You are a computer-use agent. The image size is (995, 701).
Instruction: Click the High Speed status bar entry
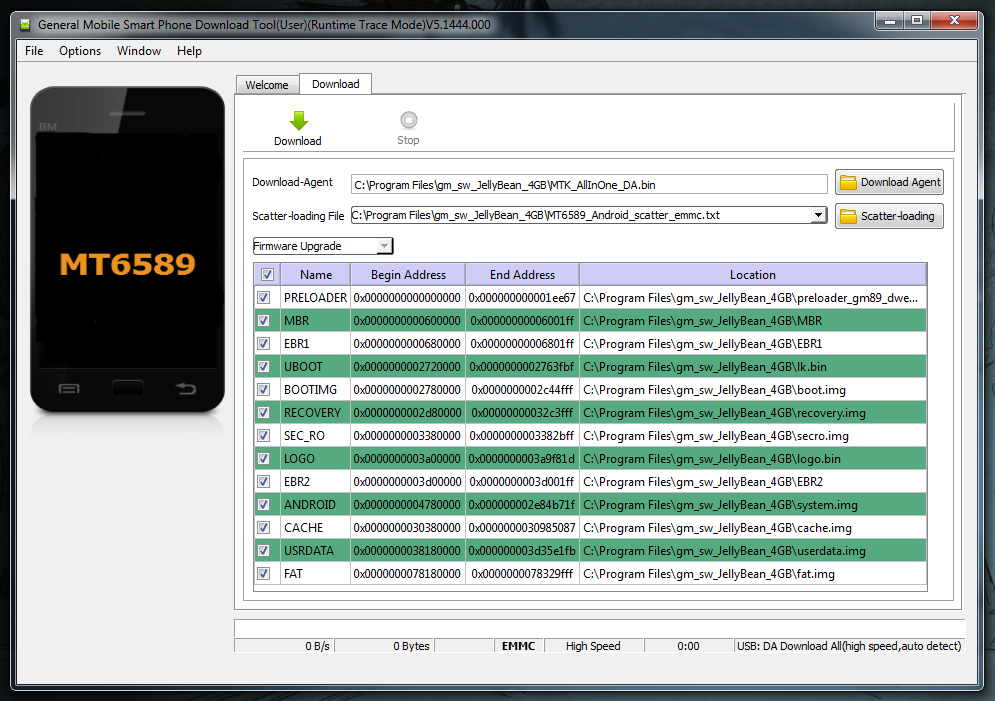click(593, 646)
